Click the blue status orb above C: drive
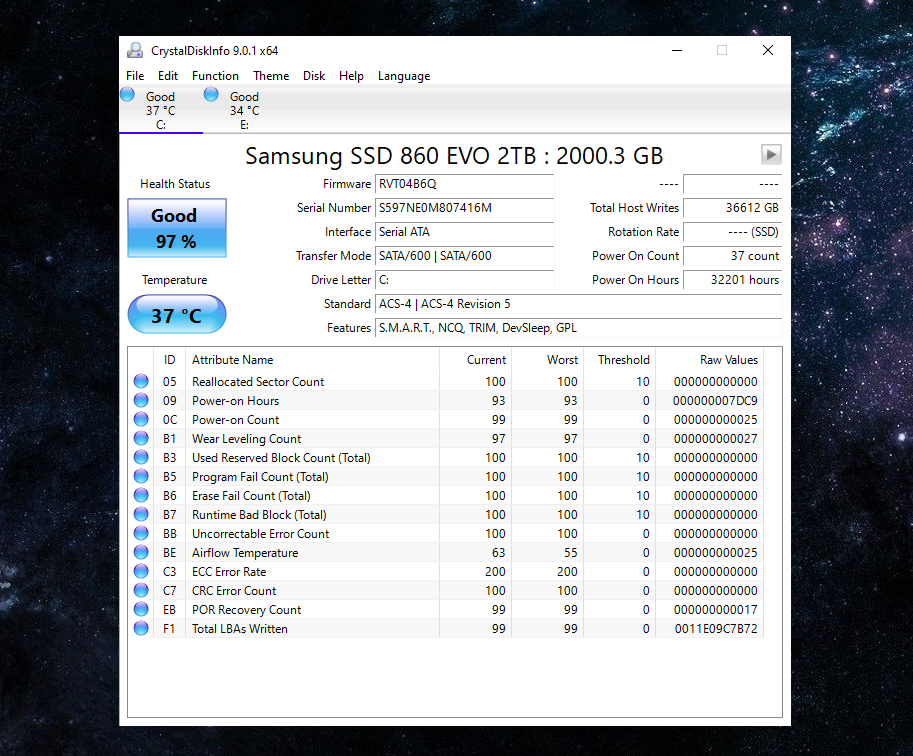913x756 pixels. (x=128, y=94)
